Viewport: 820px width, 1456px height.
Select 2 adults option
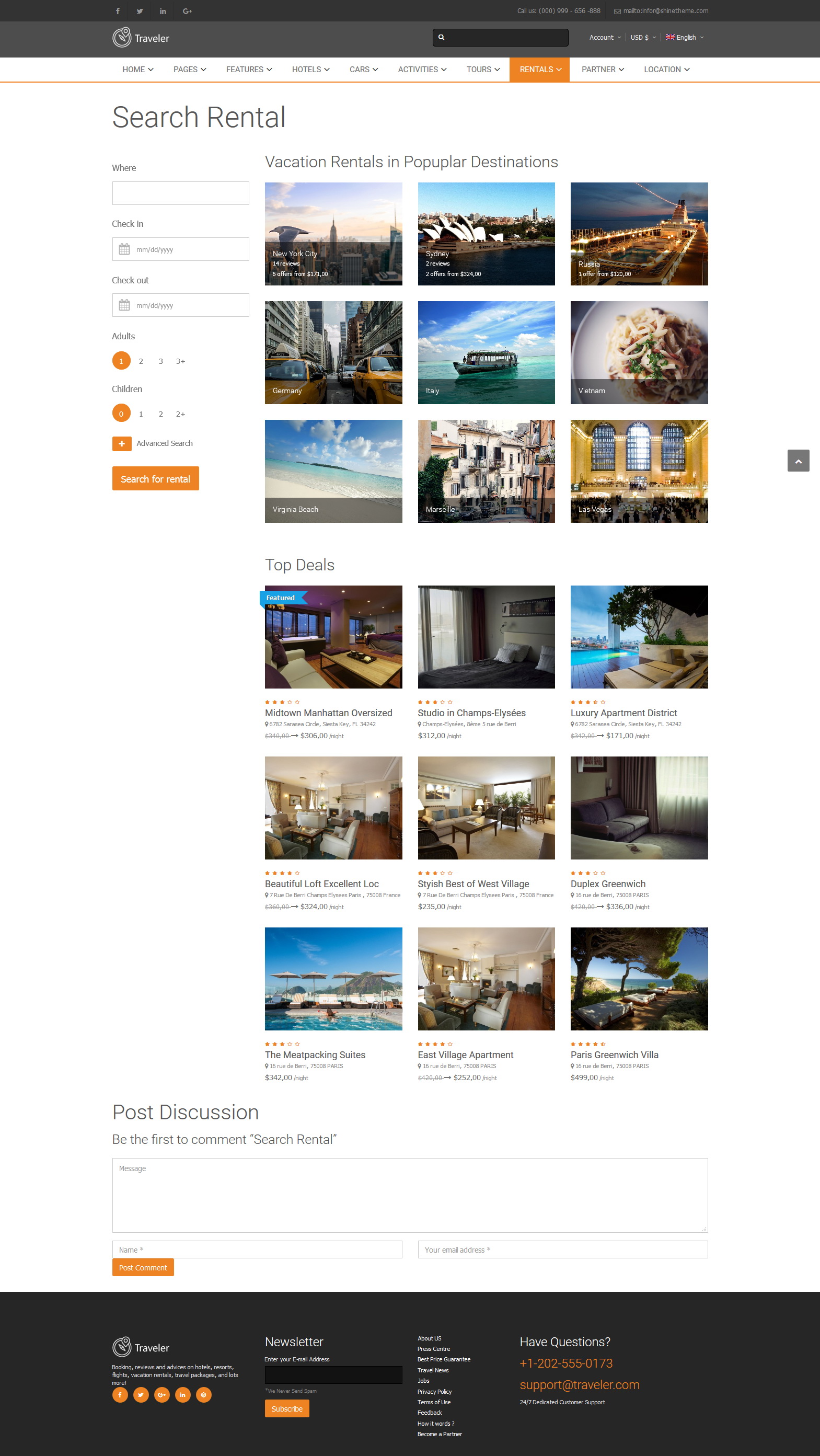pyautogui.click(x=141, y=361)
